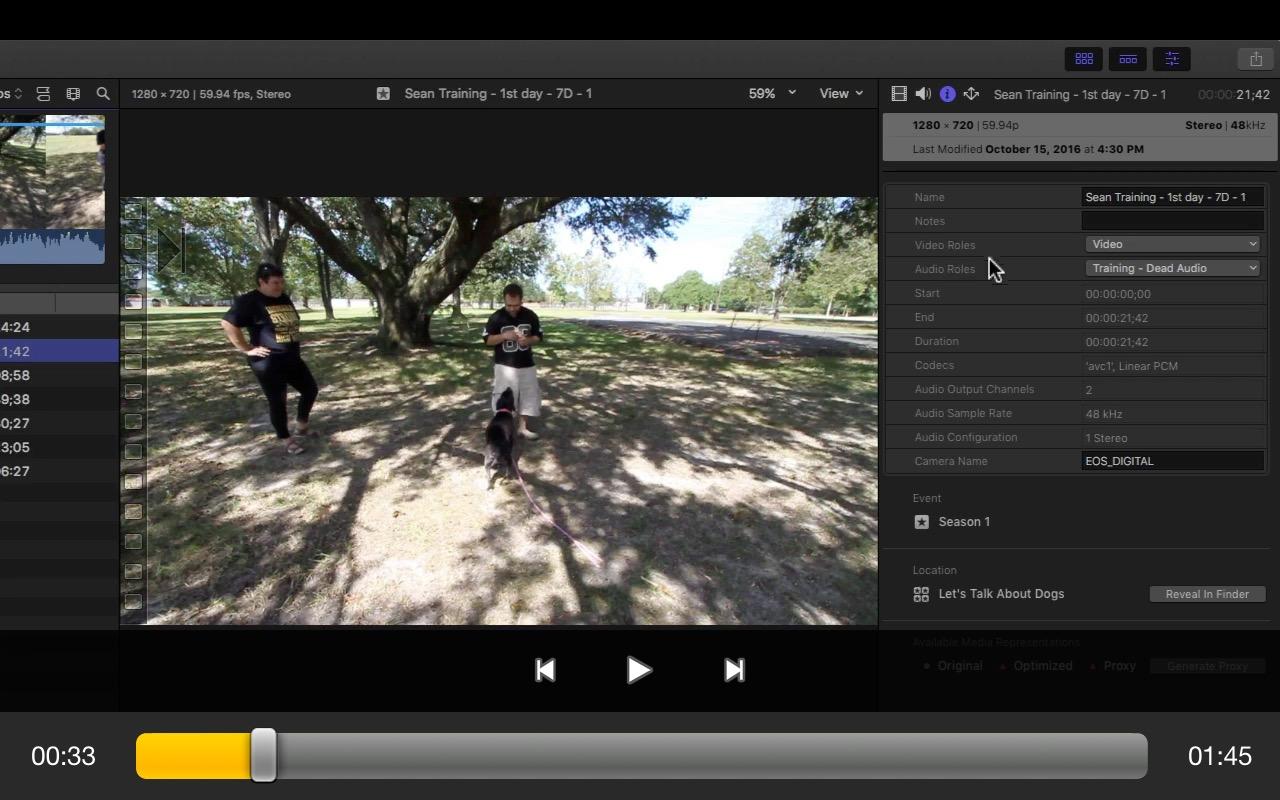The height and width of the screenshot is (800, 1280).
Task: Open the Share inspector icon
Action: 971,94
